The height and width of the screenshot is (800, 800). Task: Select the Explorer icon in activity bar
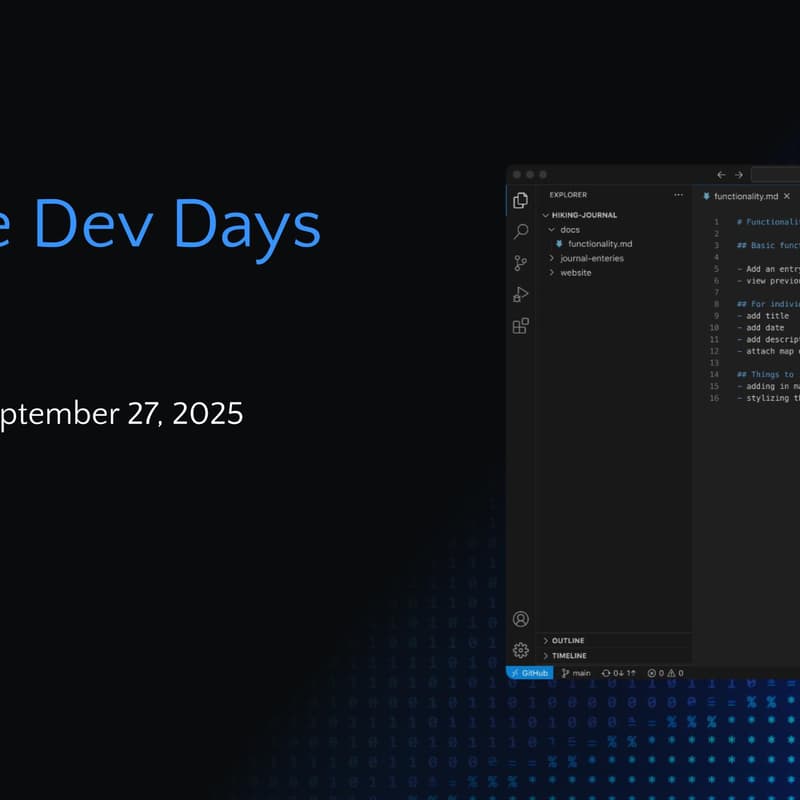click(x=520, y=198)
